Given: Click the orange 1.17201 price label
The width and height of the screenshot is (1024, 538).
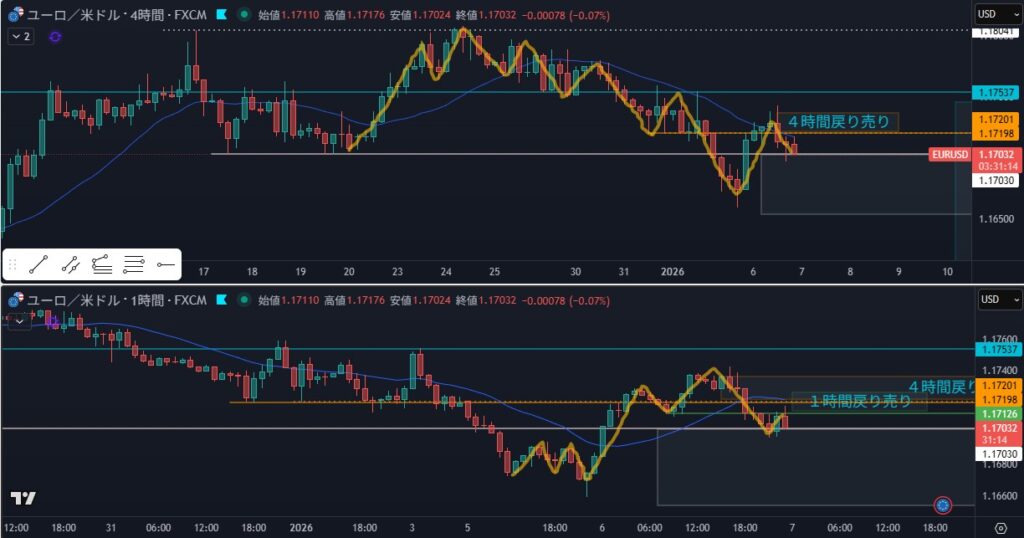Looking at the screenshot, I should pyautogui.click(x=997, y=119).
